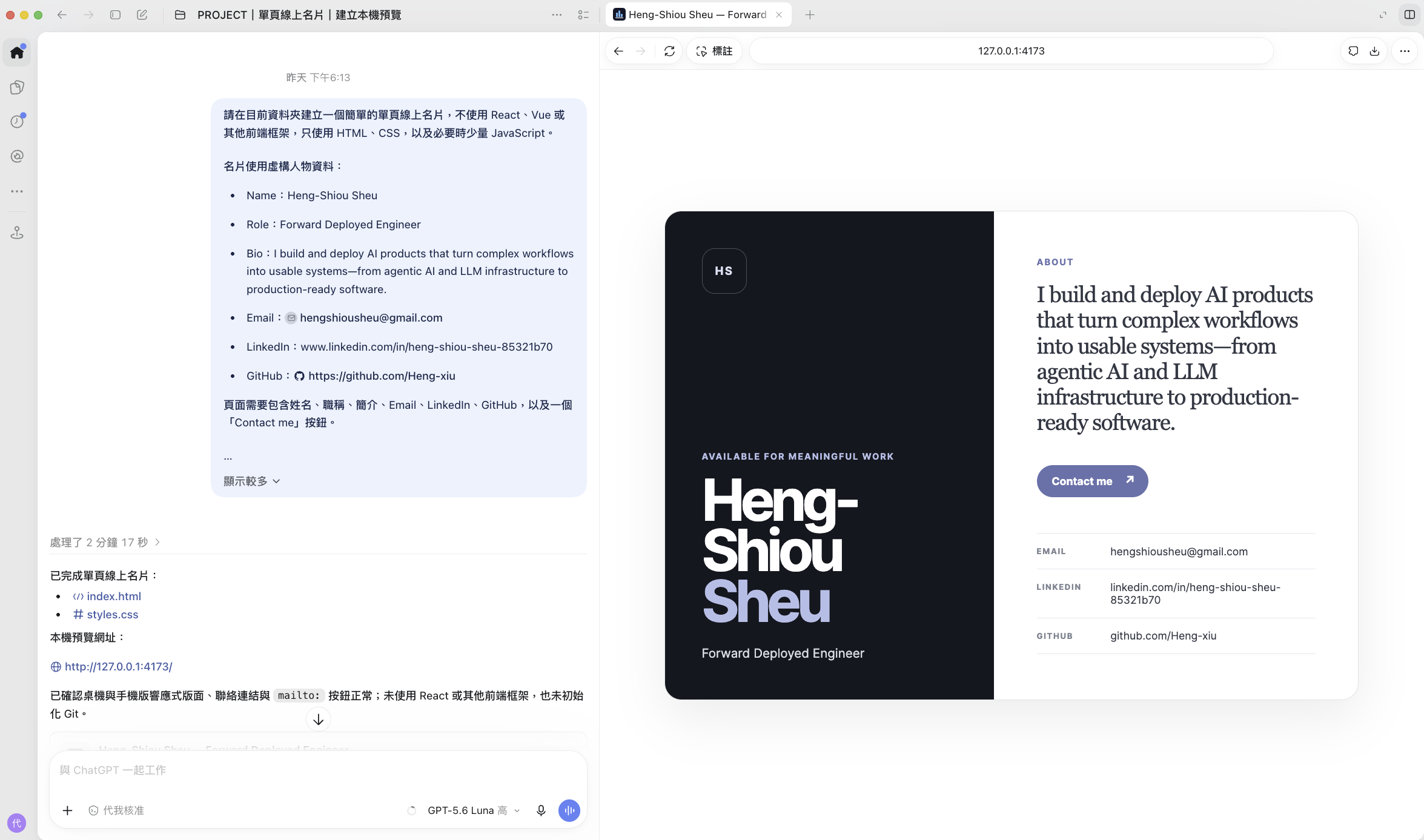Click the 127.0.0.1:4173 address bar
Viewport: 1424px width, 840px height.
pos(1011,51)
